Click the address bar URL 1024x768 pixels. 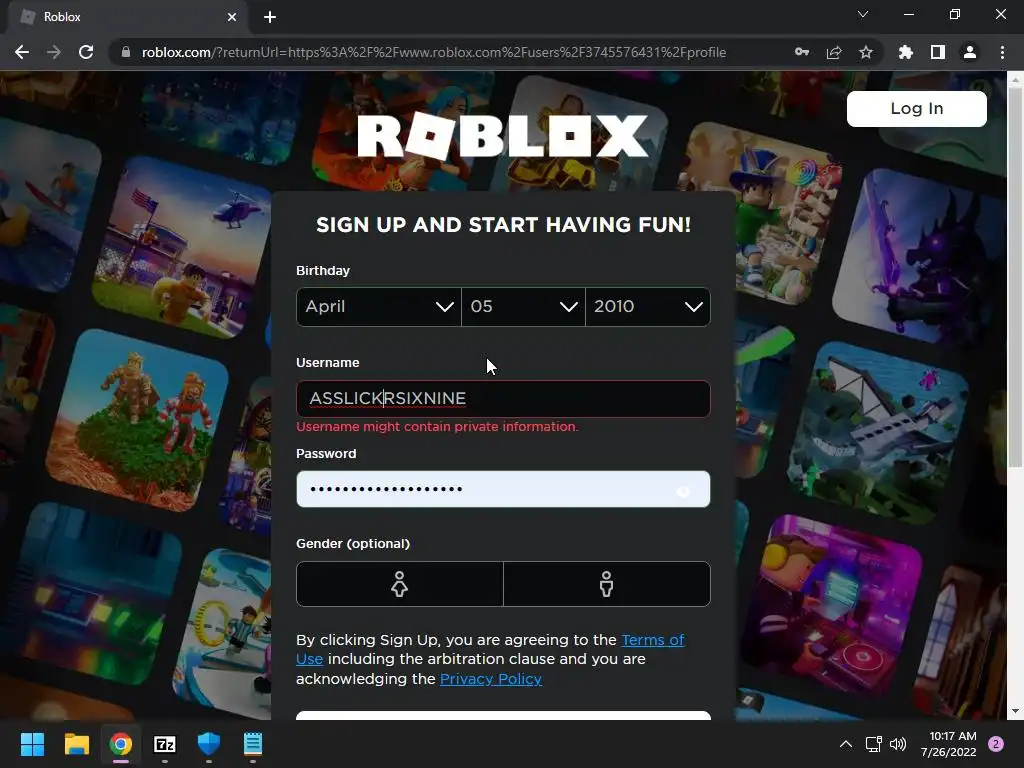(x=434, y=52)
